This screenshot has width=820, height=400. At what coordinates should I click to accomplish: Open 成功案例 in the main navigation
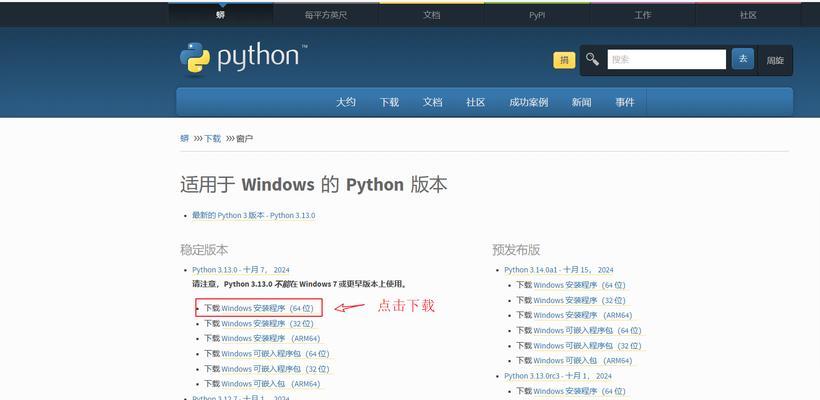tap(529, 102)
